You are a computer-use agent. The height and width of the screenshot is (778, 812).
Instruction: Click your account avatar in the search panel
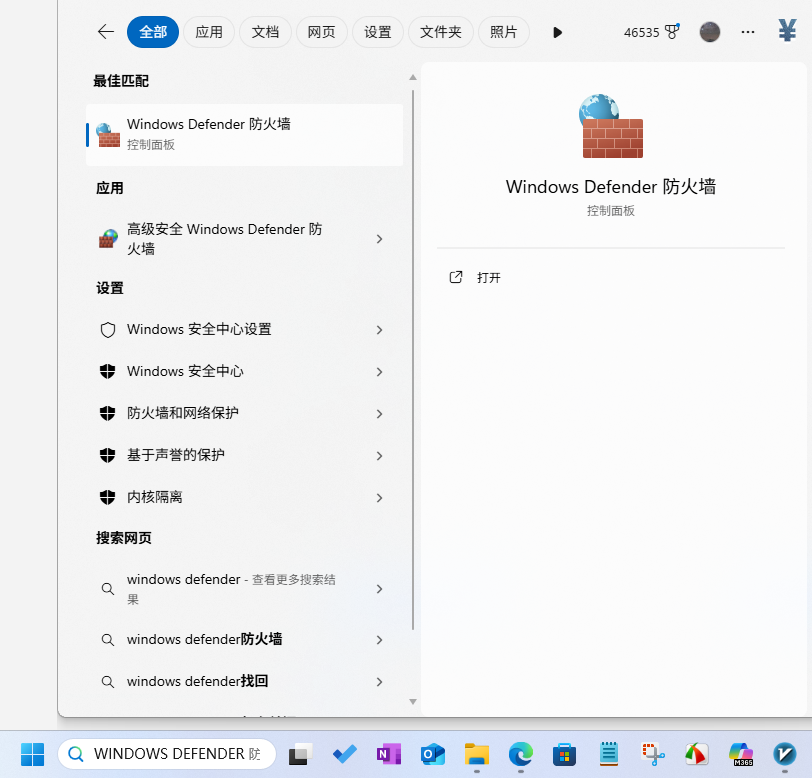pos(710,31)
